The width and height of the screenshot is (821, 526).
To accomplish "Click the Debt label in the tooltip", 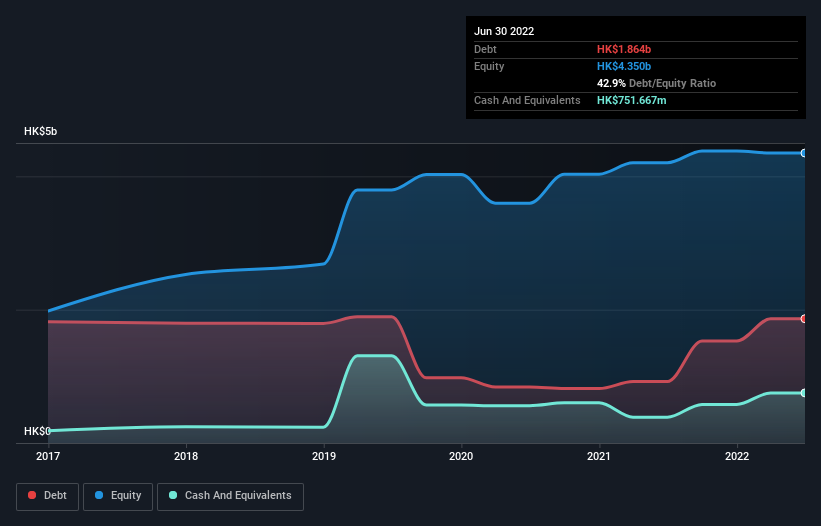I will pyautogui.click(x=485, y=49).
